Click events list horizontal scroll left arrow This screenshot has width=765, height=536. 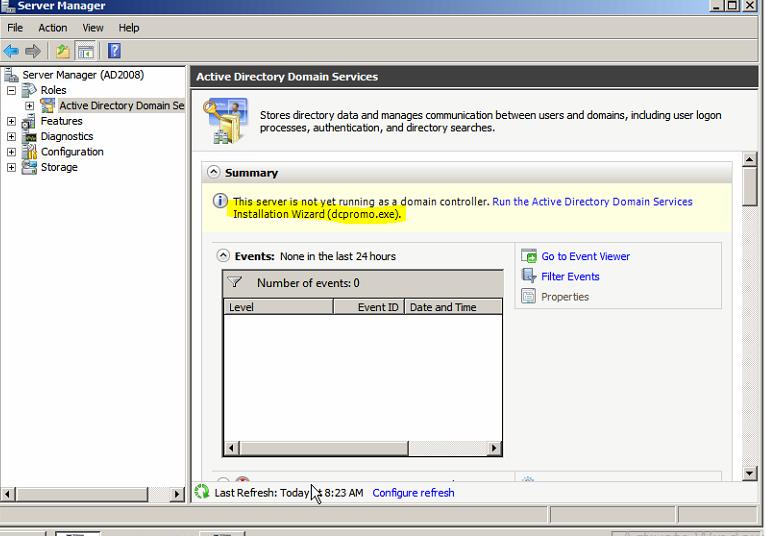(231, 448)
